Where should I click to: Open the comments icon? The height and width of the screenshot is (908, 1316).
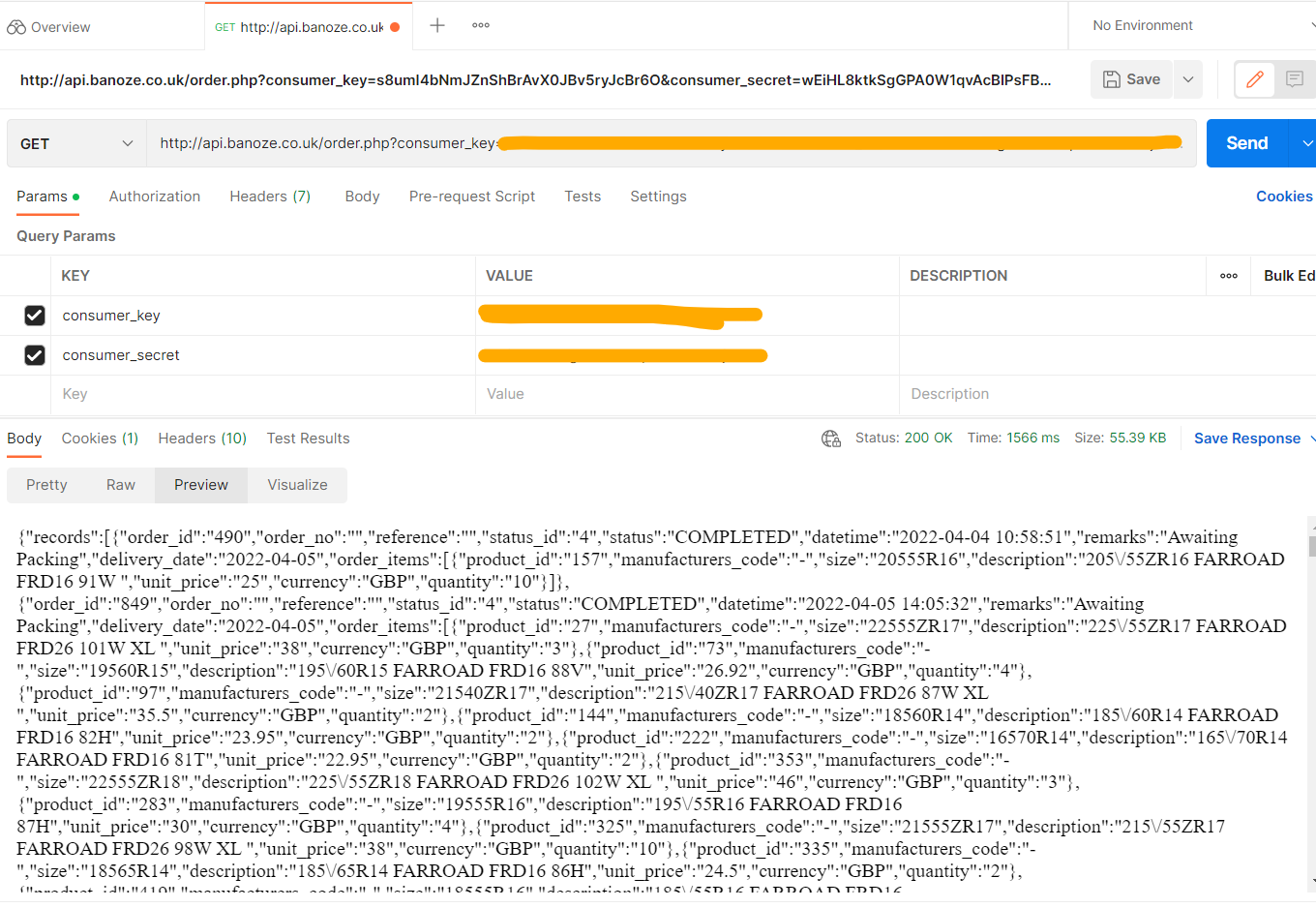pos(1295,79)
